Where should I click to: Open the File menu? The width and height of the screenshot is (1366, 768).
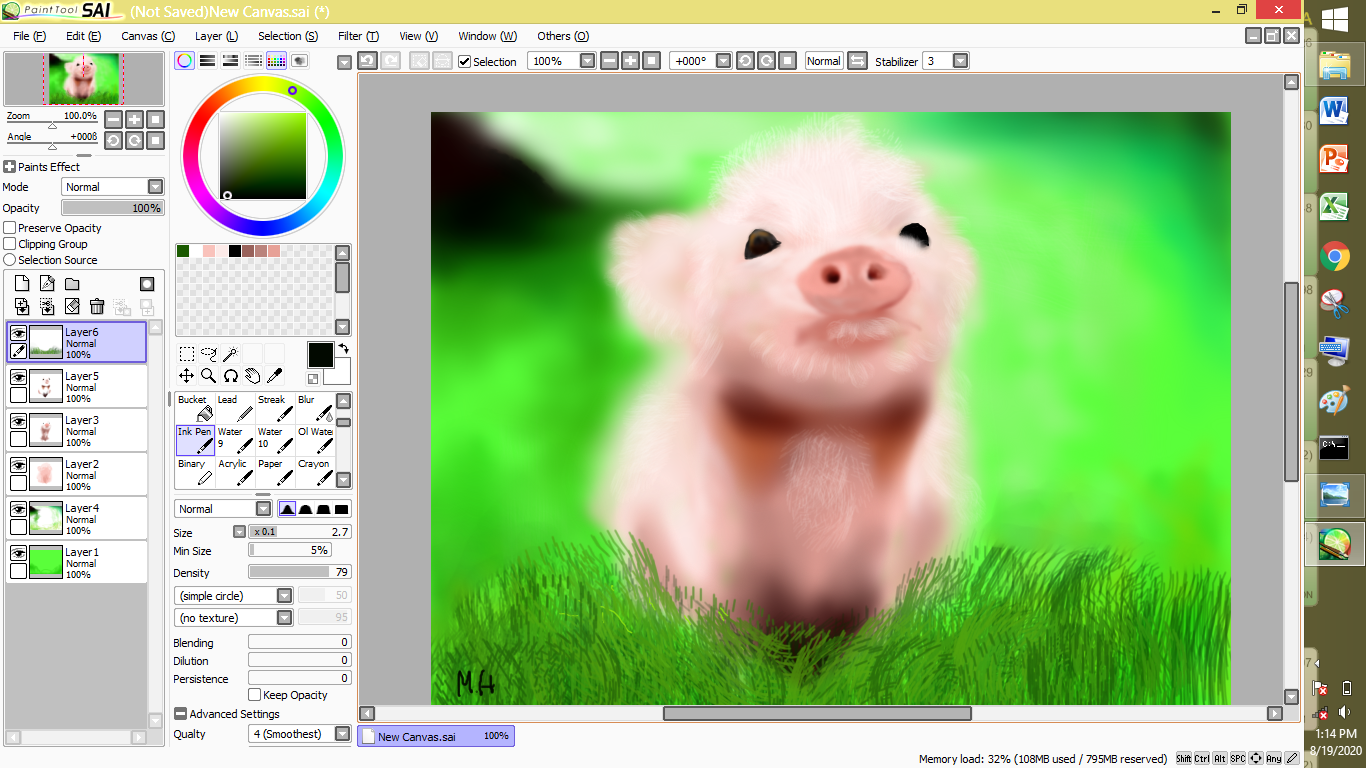tap(30, 36)
